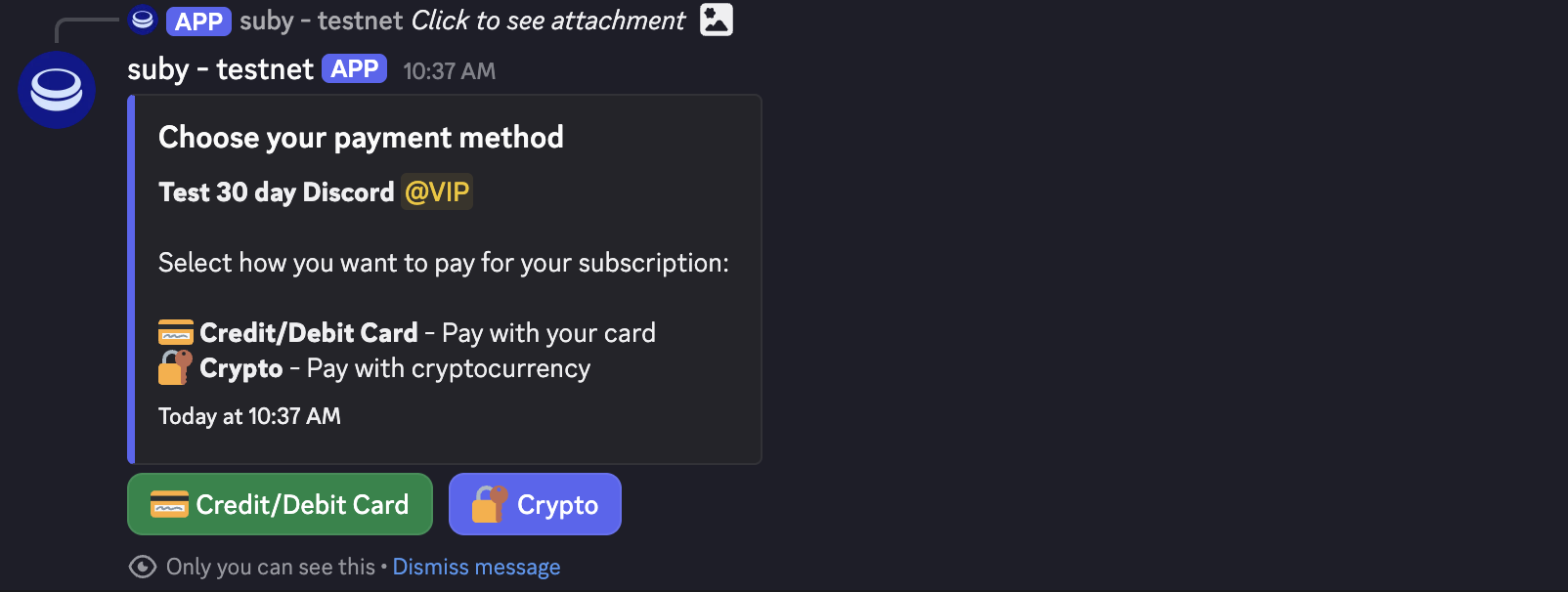Click the 10:37 AM message timestamp
This screenshot has height=592, width=1568.
[449, 71]
